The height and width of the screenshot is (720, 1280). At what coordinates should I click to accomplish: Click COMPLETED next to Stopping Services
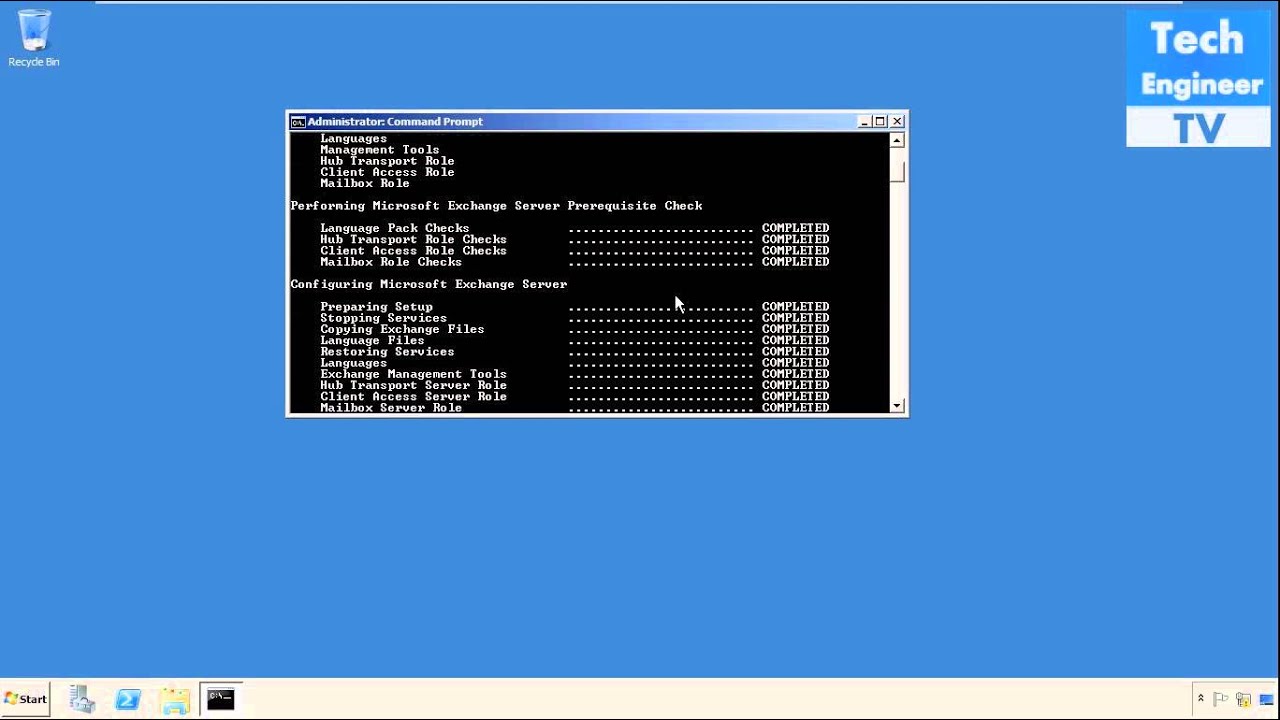pyautogui.click(x=795, y=318)
